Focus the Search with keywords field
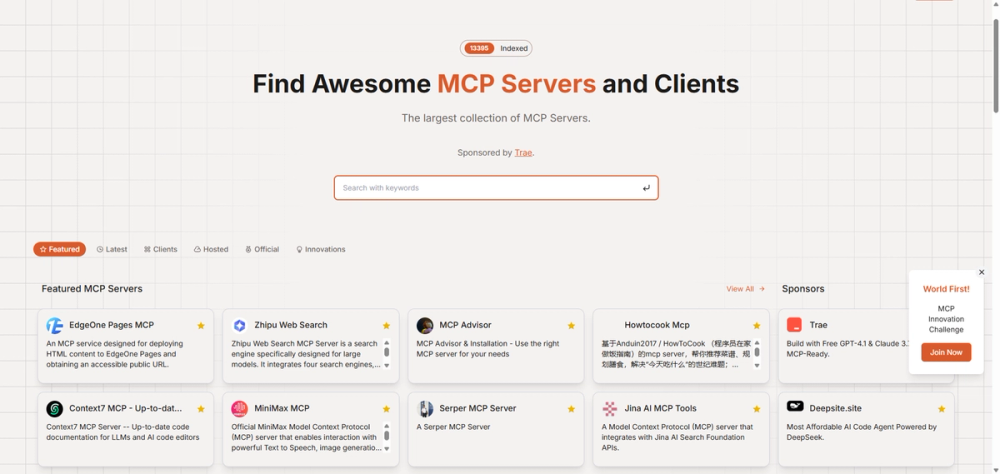The height and width of the screenshot is (474, 1000). point(496,188)
